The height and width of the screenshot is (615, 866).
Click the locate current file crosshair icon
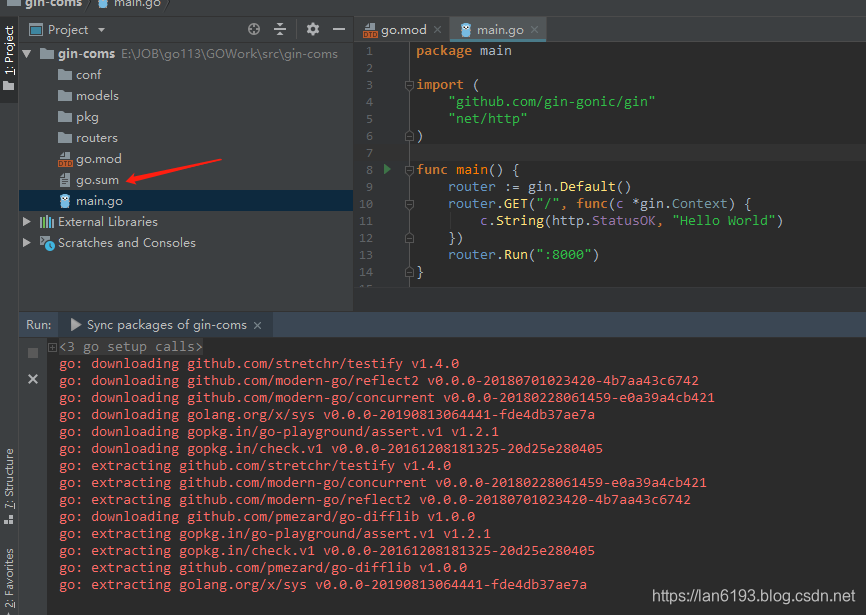(254, 29)
